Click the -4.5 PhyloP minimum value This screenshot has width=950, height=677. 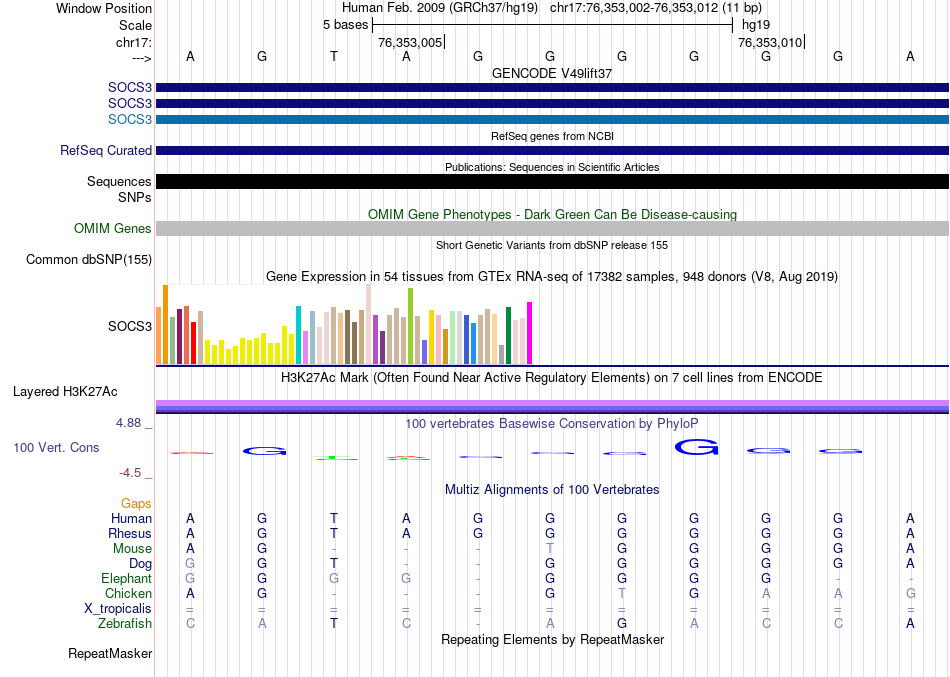click(x=130, y=473)
